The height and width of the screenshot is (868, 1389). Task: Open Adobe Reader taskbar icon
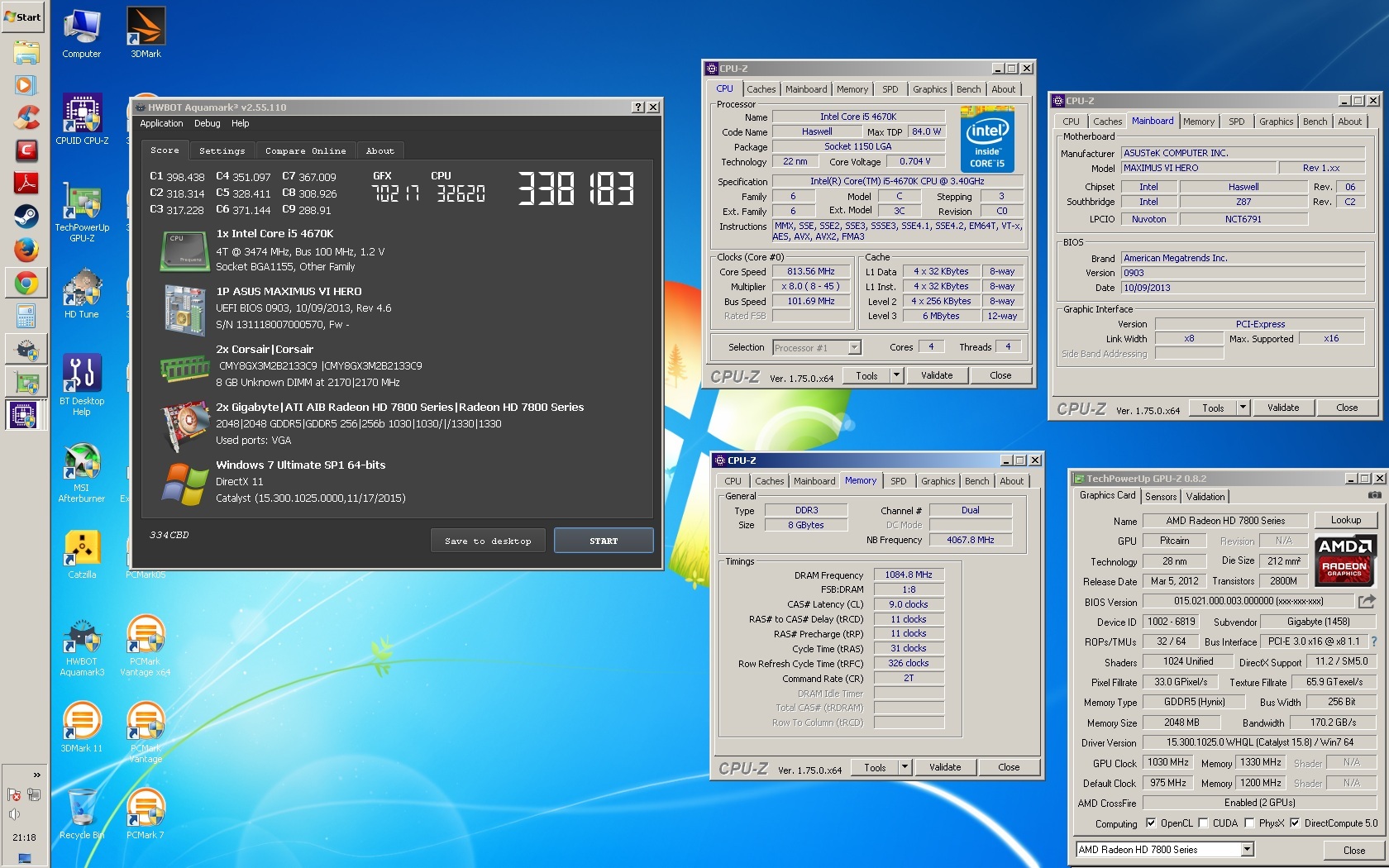pos(26,184)
